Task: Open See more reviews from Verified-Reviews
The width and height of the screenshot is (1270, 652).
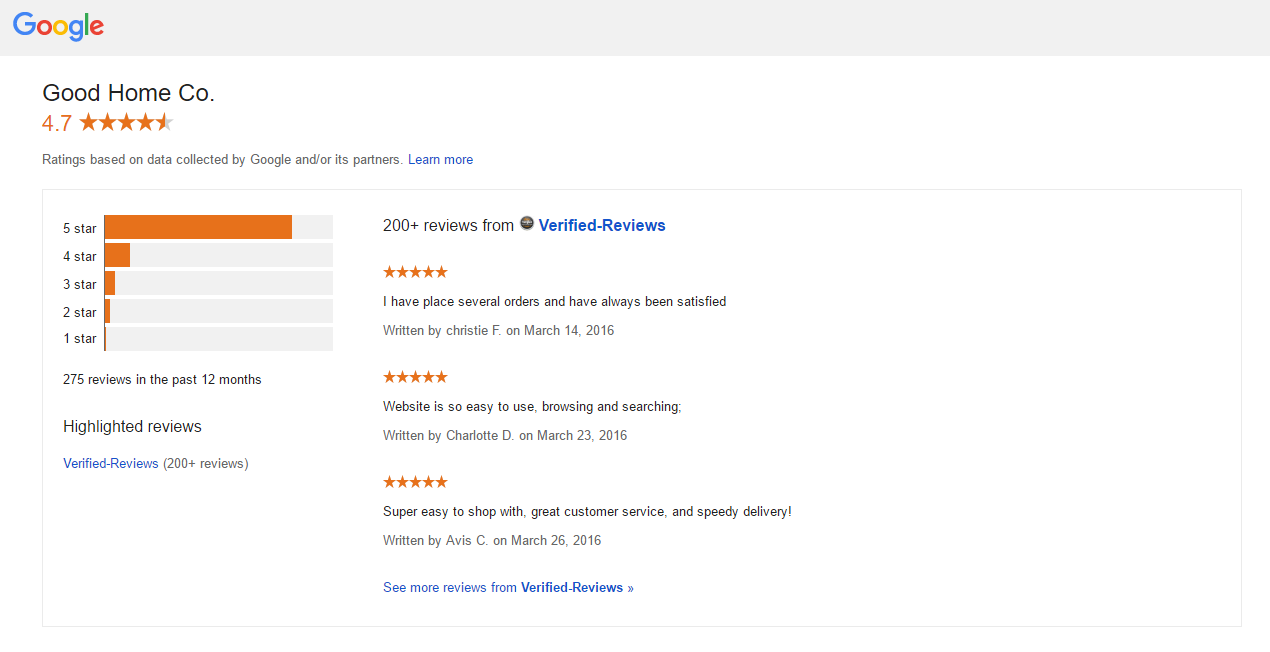Action: (508, 588)
